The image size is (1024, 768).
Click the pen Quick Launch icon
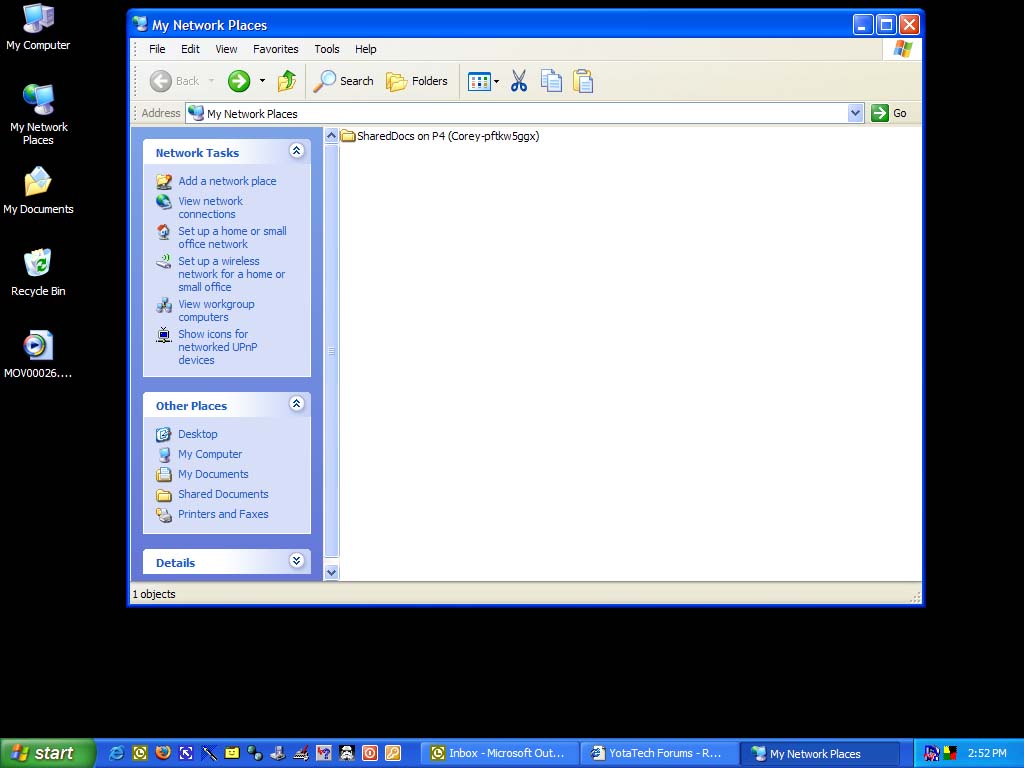pos(208,753)
